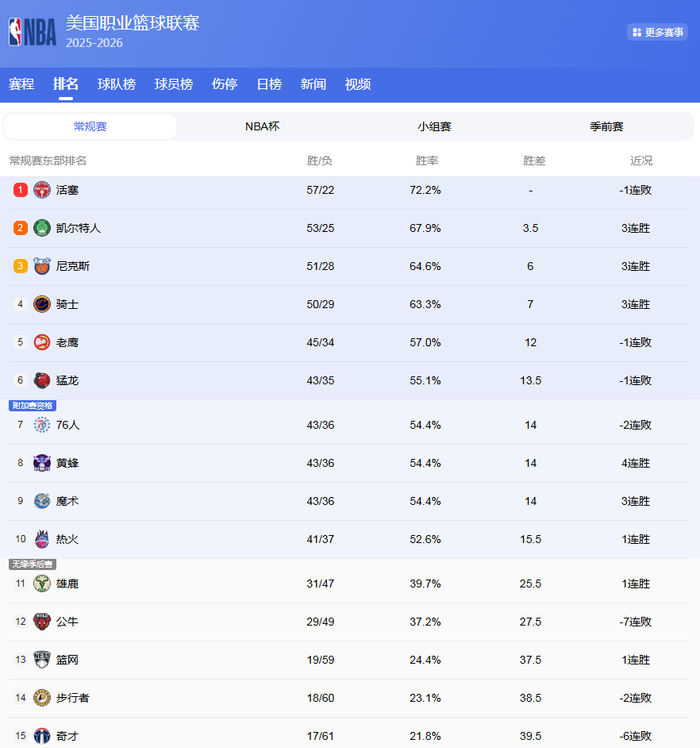Open the 球队榜 tab

tap(117, 84)
